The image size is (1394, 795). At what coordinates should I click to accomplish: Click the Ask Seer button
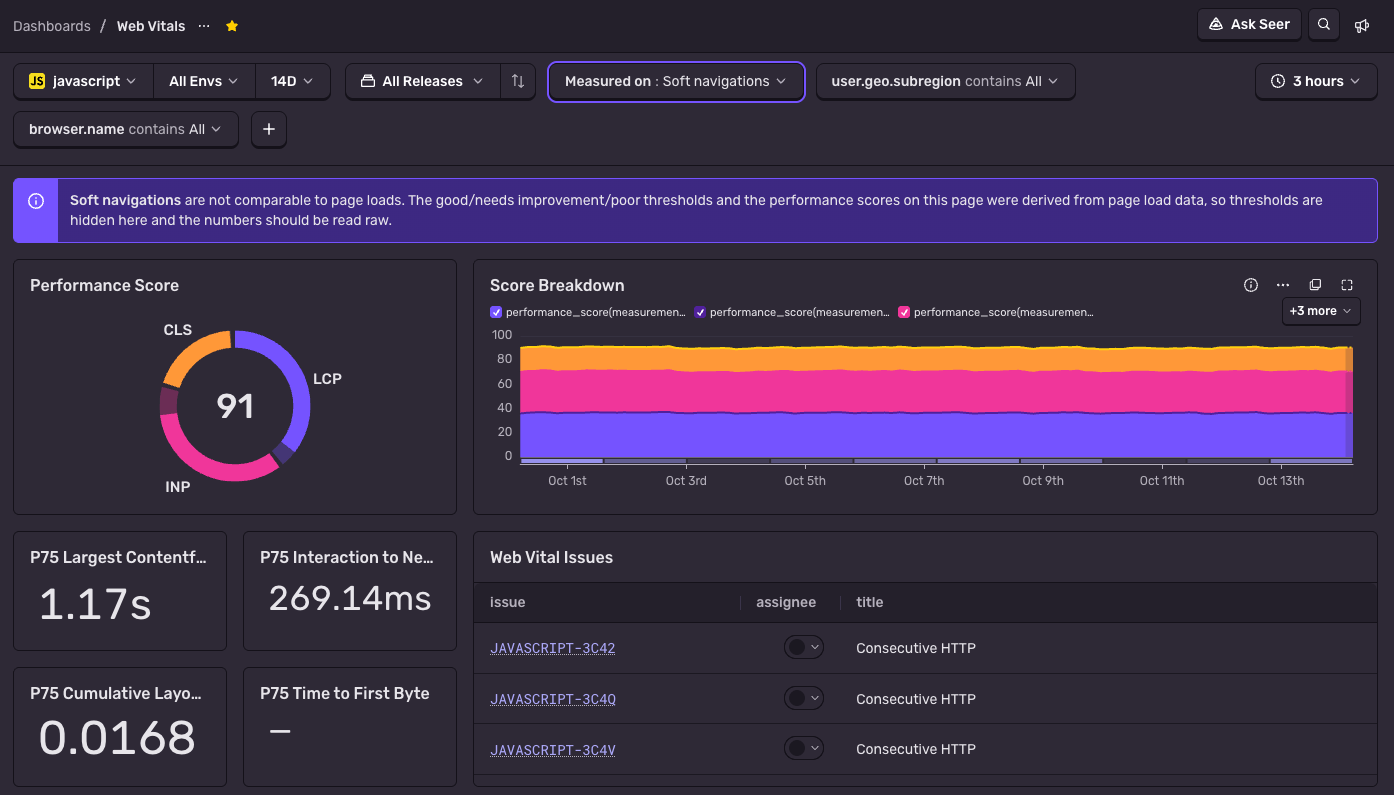click(1249, 25)
